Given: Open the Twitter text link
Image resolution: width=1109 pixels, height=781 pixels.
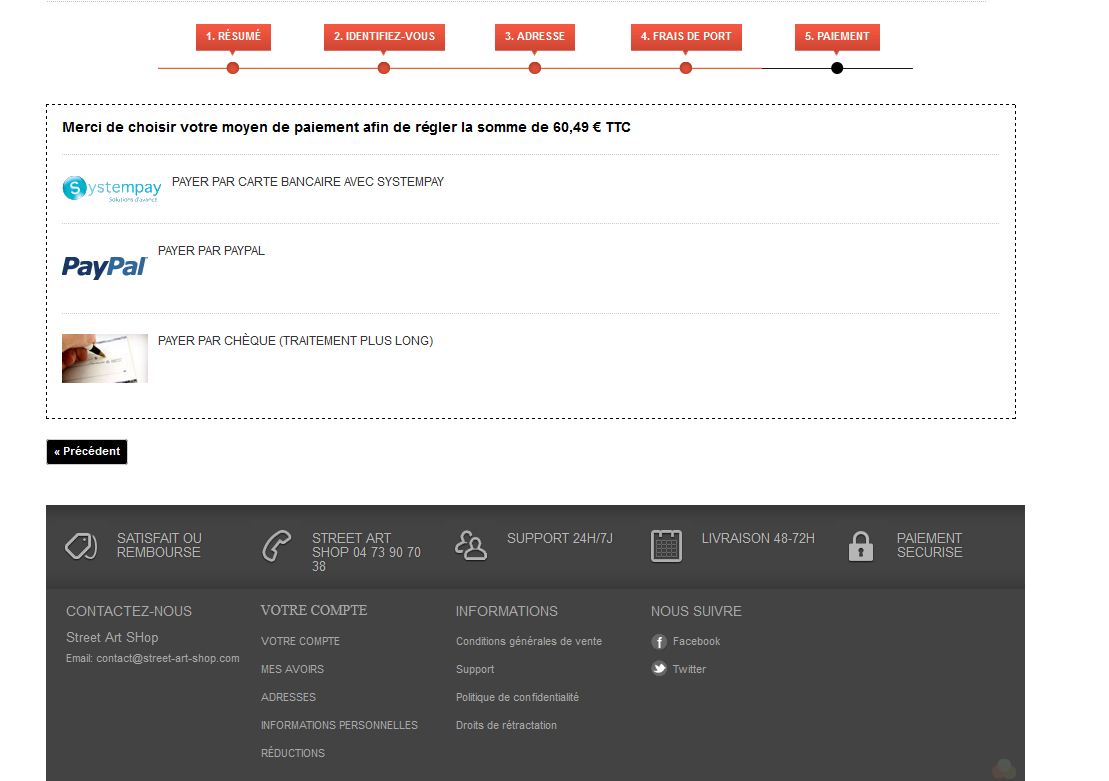Looking at the screenshot, I should (x=690, y=669).
